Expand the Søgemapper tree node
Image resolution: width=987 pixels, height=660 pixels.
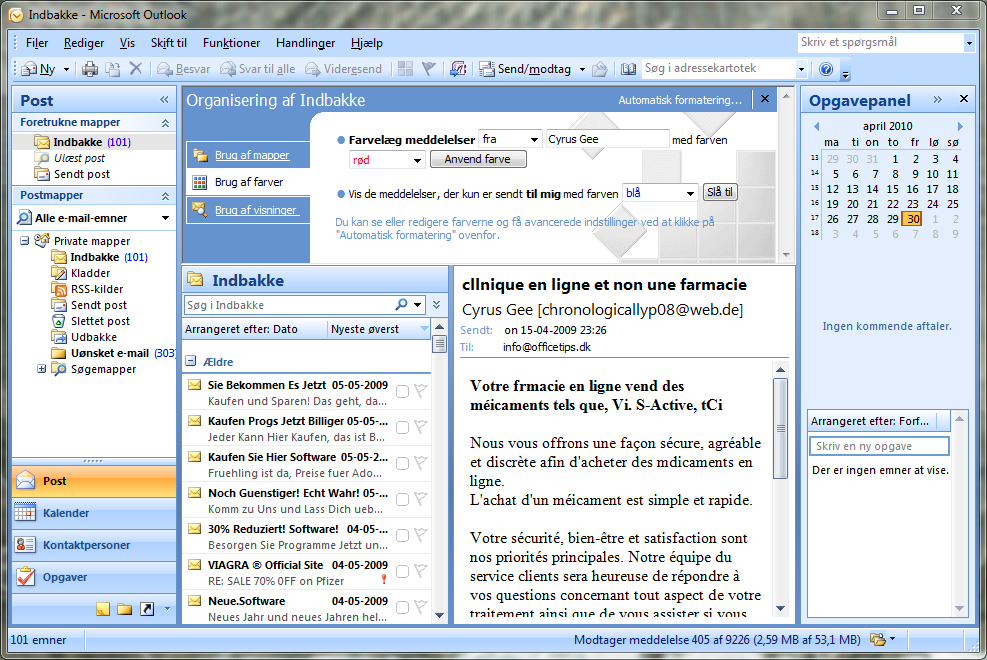(42, 369)
